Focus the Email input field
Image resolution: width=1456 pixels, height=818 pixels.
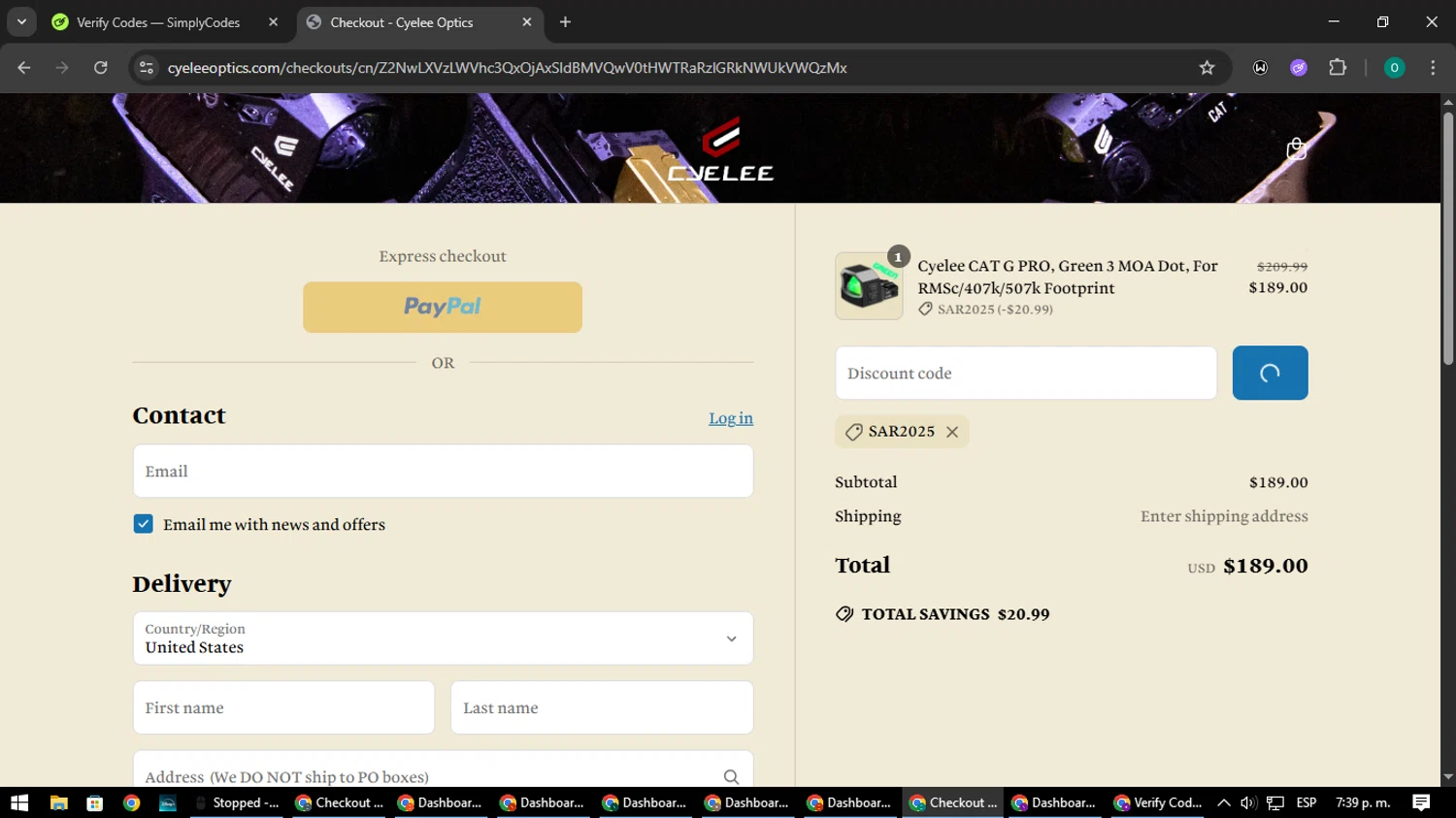click(x=443, y=472)
